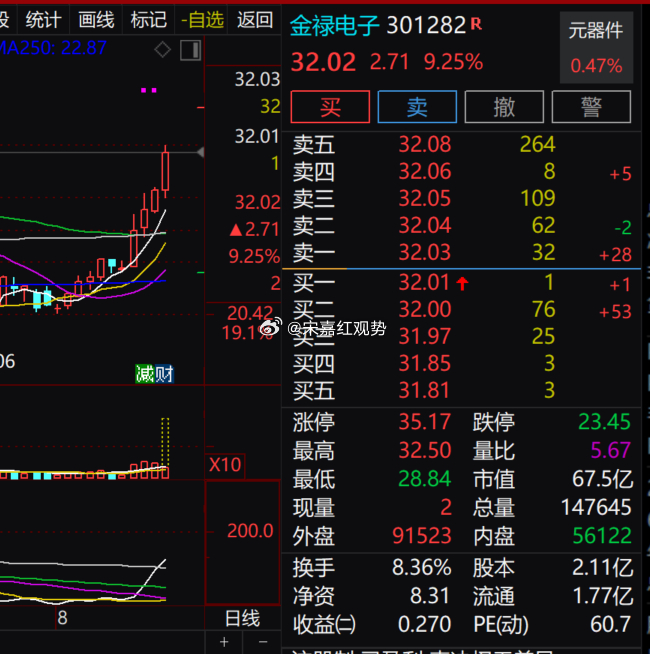Select the 日线 period label

[x=242, y=618]
